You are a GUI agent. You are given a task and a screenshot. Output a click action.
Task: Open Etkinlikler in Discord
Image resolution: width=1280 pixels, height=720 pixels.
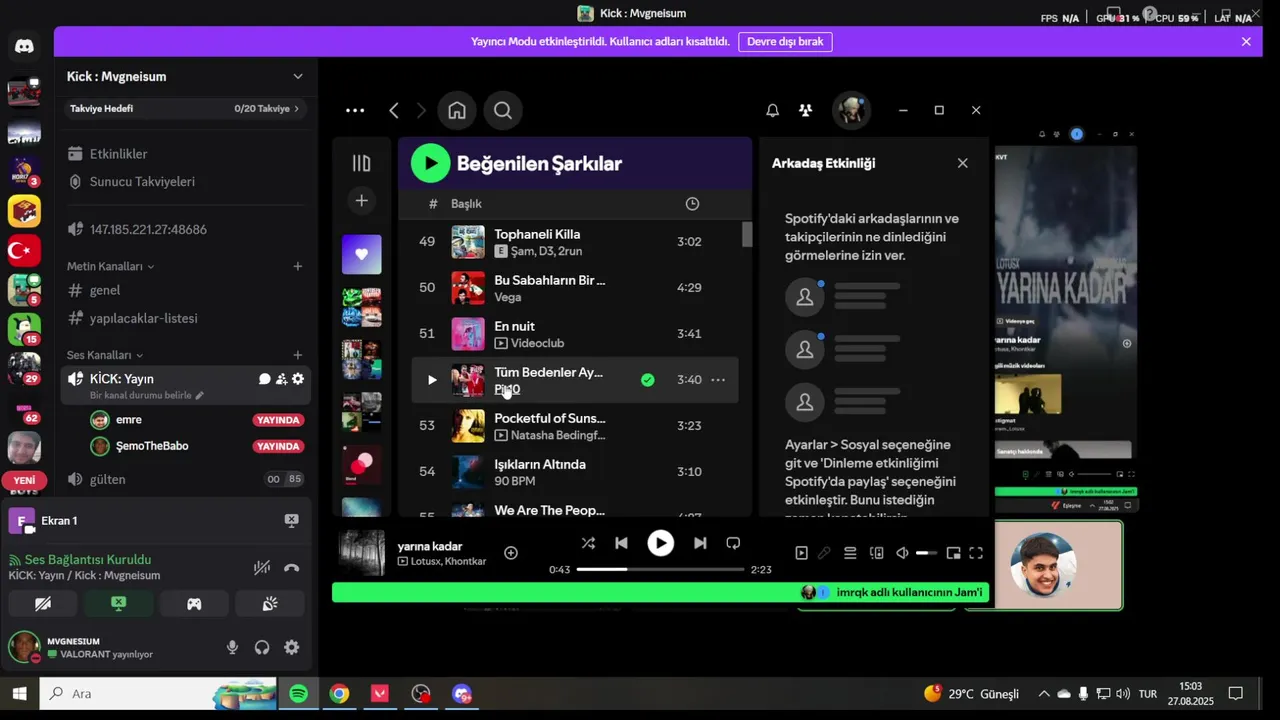119,154
